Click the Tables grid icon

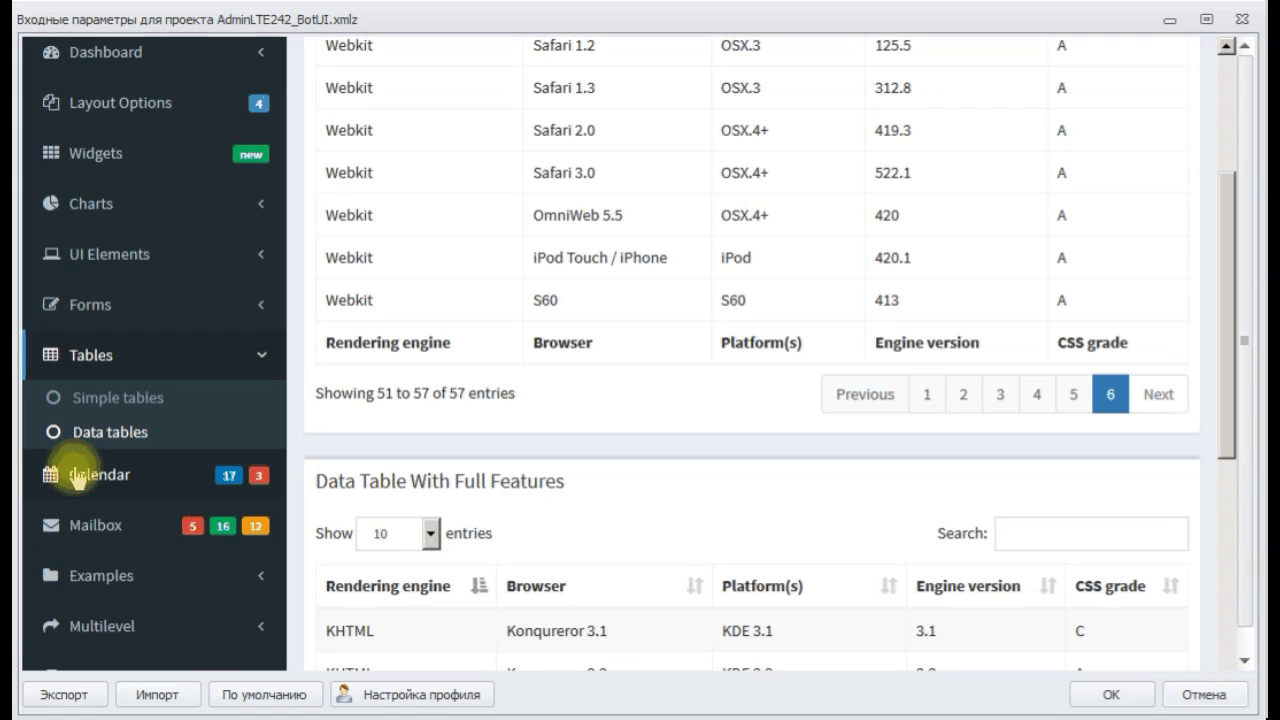point(51,355)
